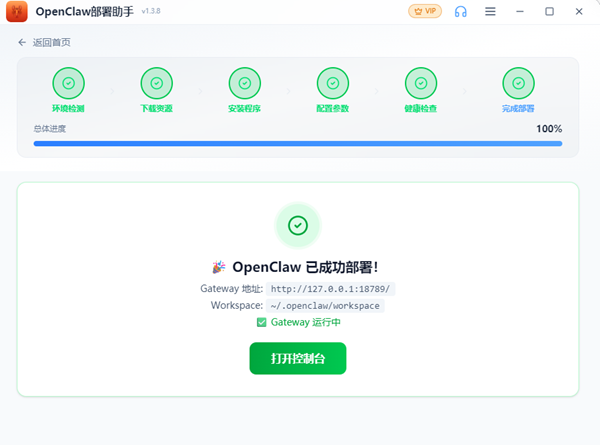This screenshot has height=445, width=600.
Task: Click the 配置参数 step label
Action: (333, 109)
